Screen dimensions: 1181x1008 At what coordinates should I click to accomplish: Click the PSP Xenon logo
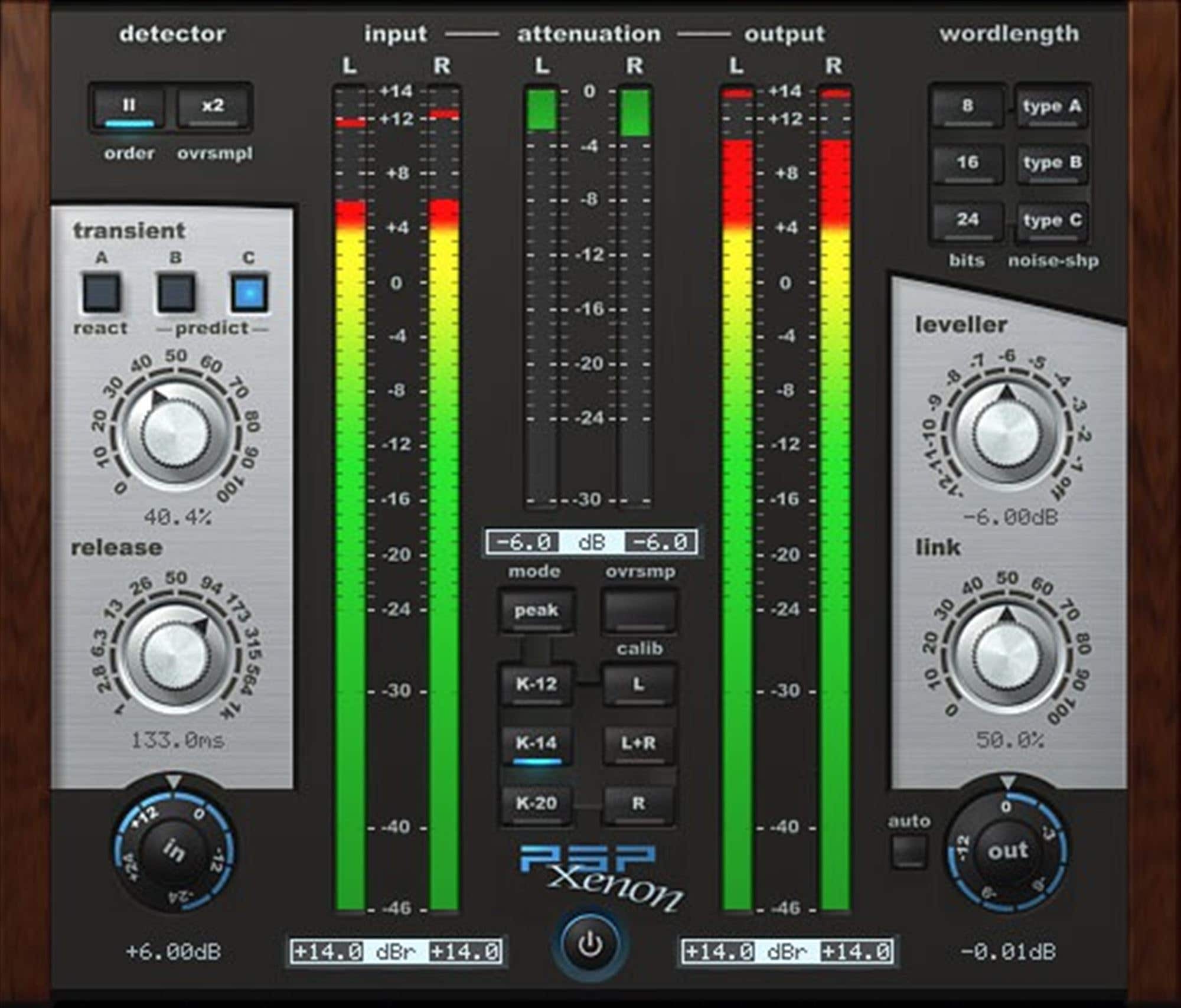pos(601,878)
